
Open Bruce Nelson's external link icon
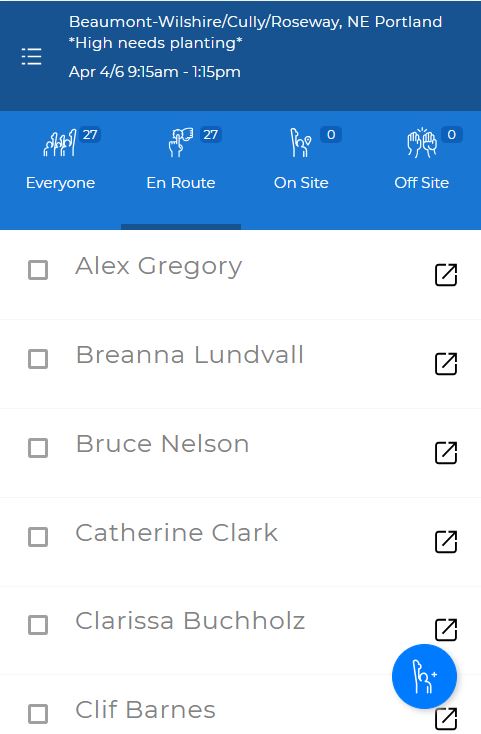[x=446, y=453]
